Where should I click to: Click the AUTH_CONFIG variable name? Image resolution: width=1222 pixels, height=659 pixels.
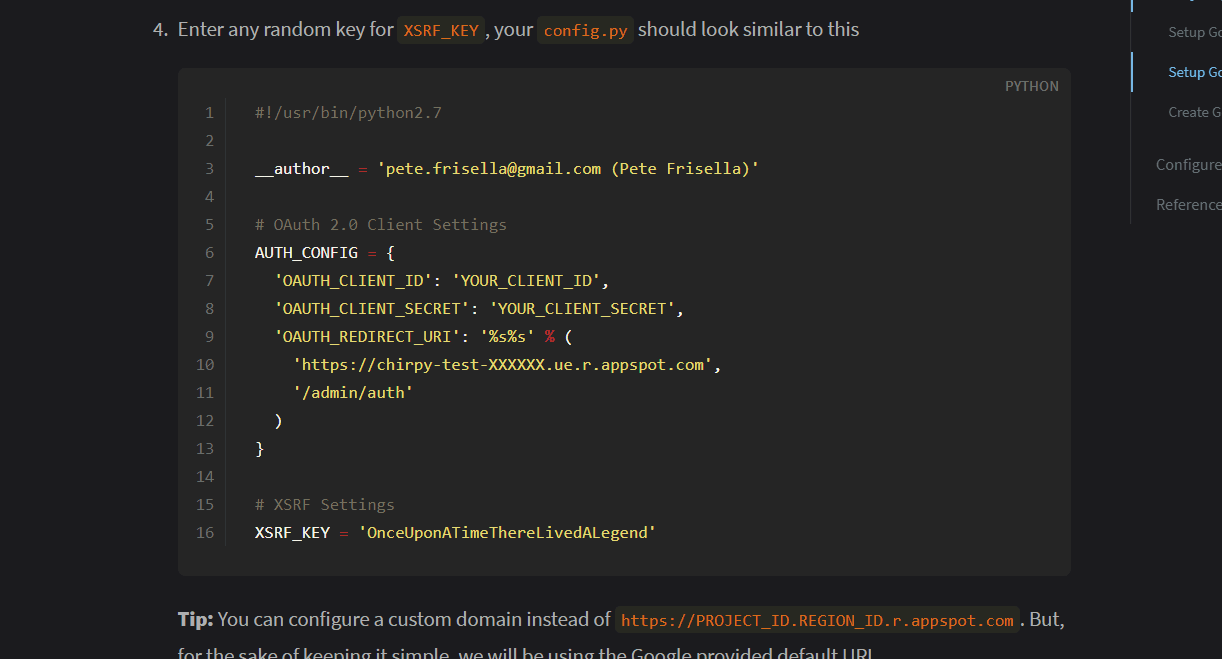pos(306,253)
